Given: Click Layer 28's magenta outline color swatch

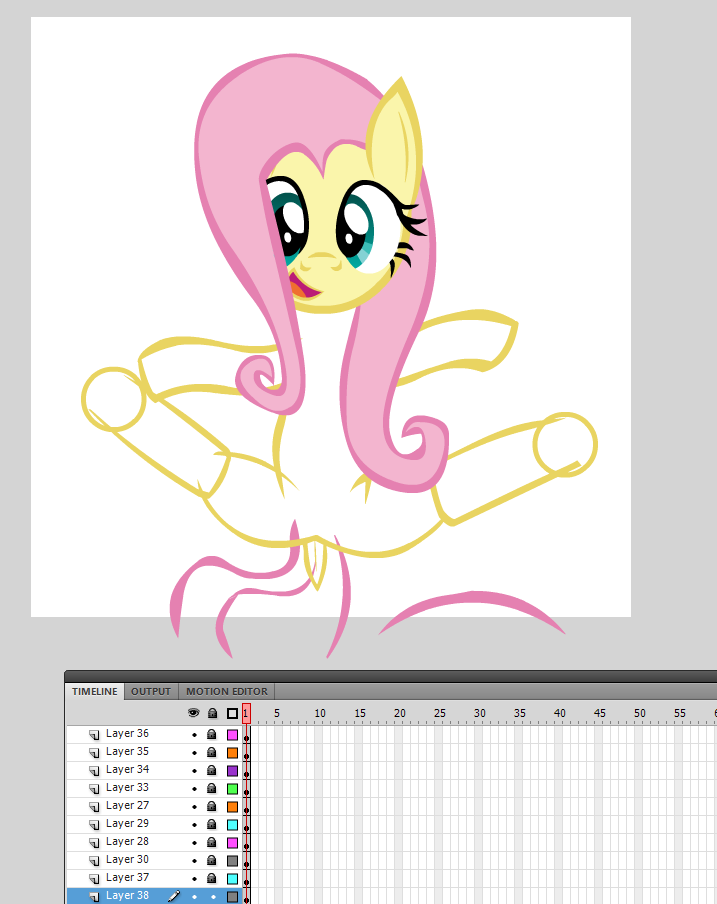Looking at the screenshot, I should point(232,843).
